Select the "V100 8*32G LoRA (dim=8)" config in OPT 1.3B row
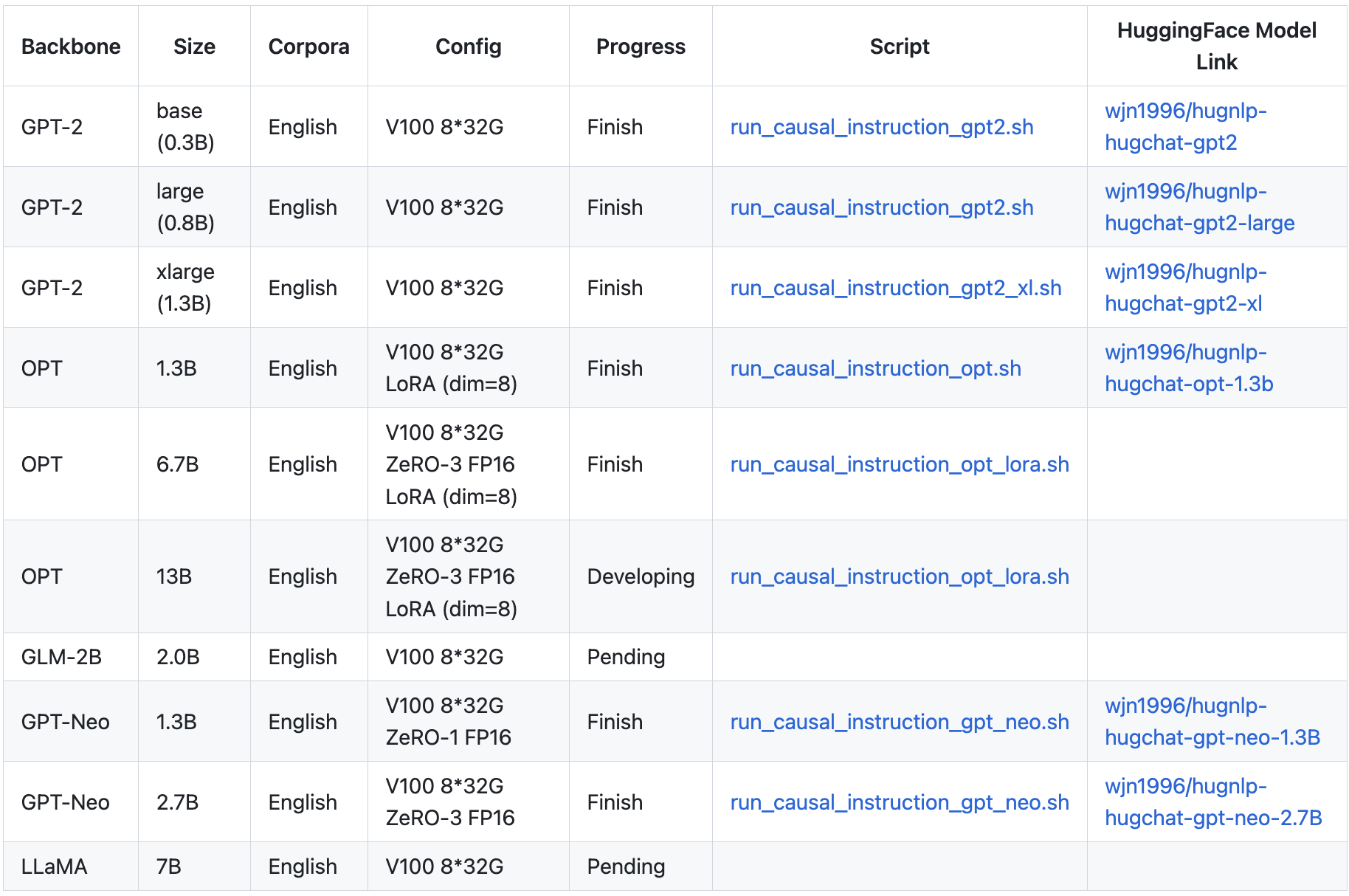 coord(469,368)
